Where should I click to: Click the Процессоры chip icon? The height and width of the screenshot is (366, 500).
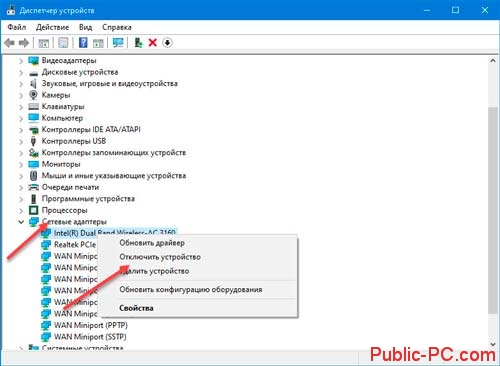(x=33, y=210)
